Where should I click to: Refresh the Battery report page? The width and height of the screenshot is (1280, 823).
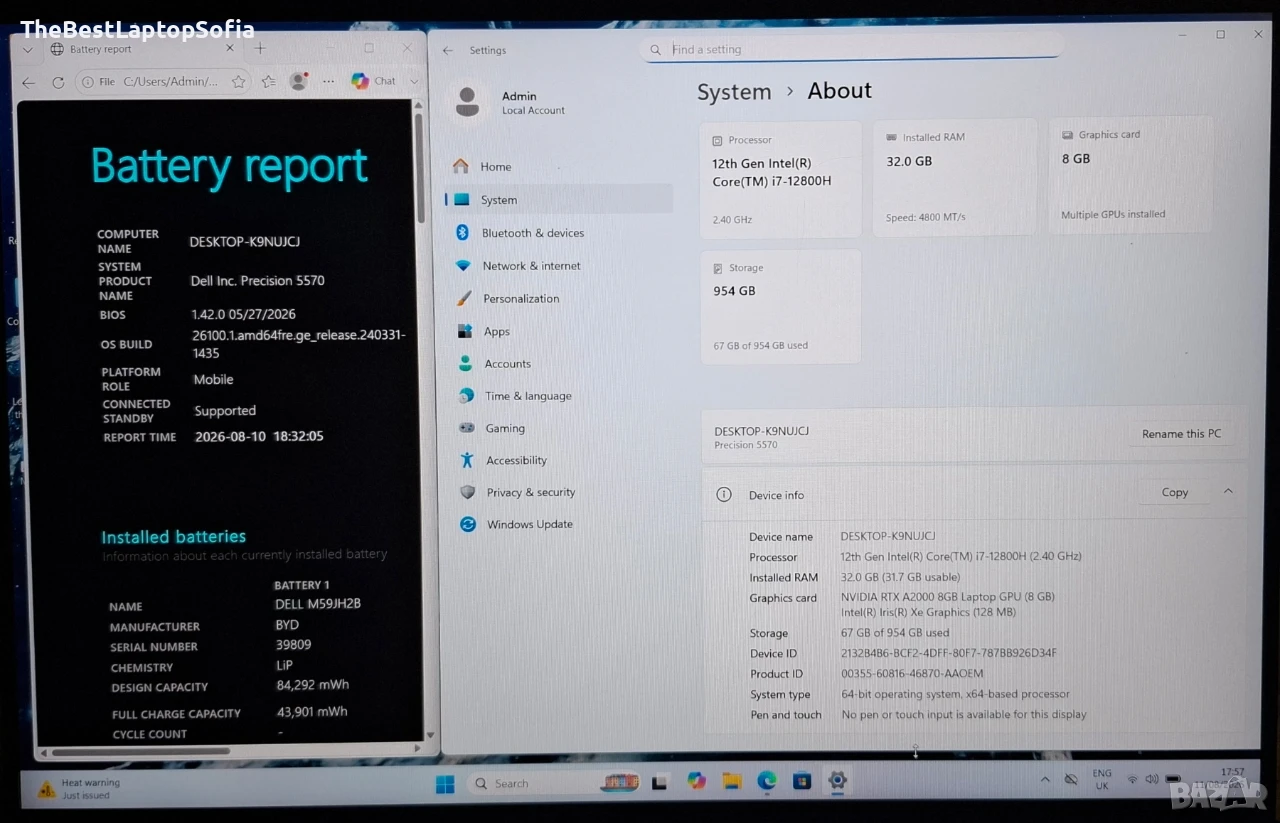pyautogui.click(x=58, y=82)
